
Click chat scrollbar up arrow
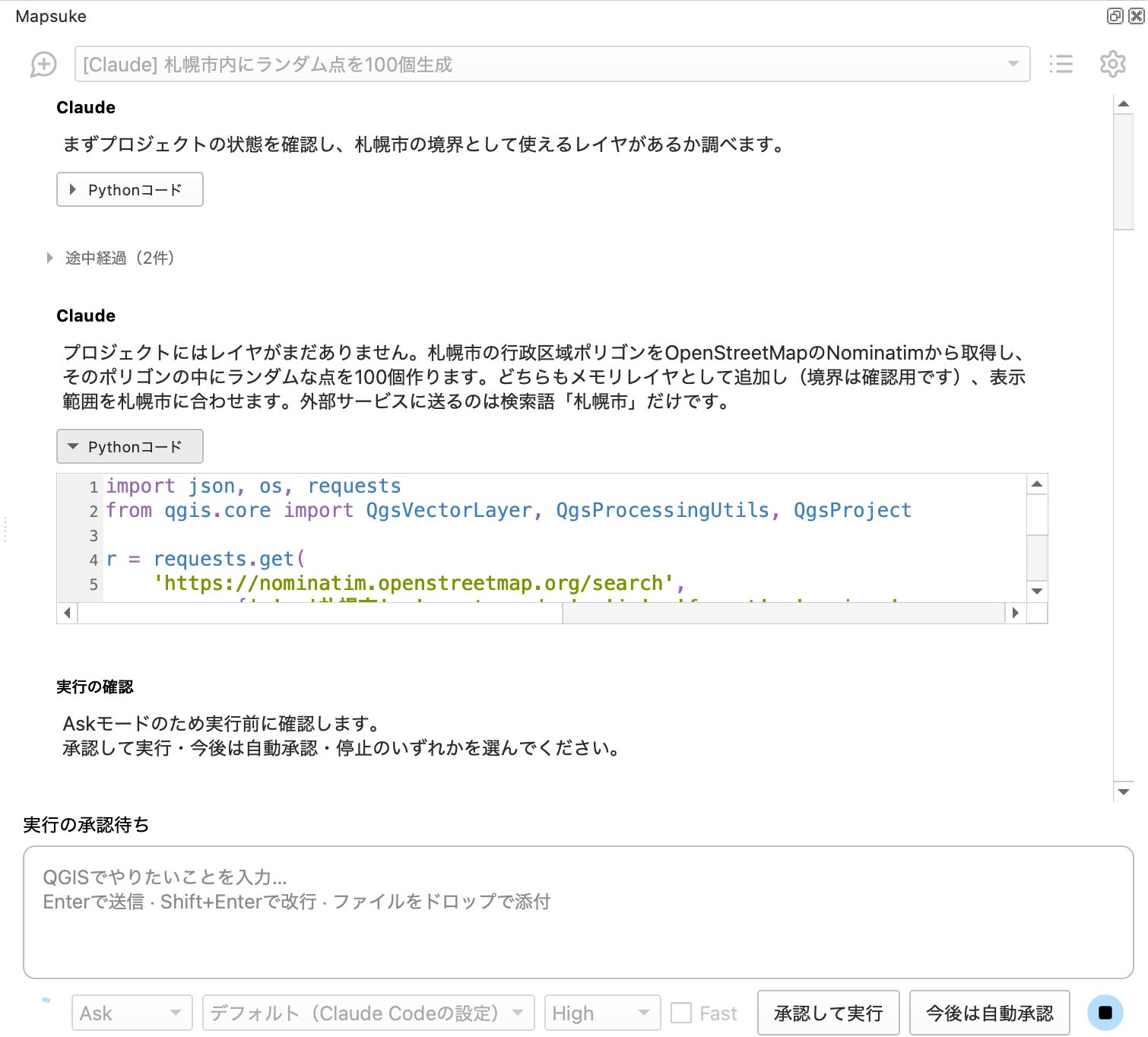[1124, 104]
